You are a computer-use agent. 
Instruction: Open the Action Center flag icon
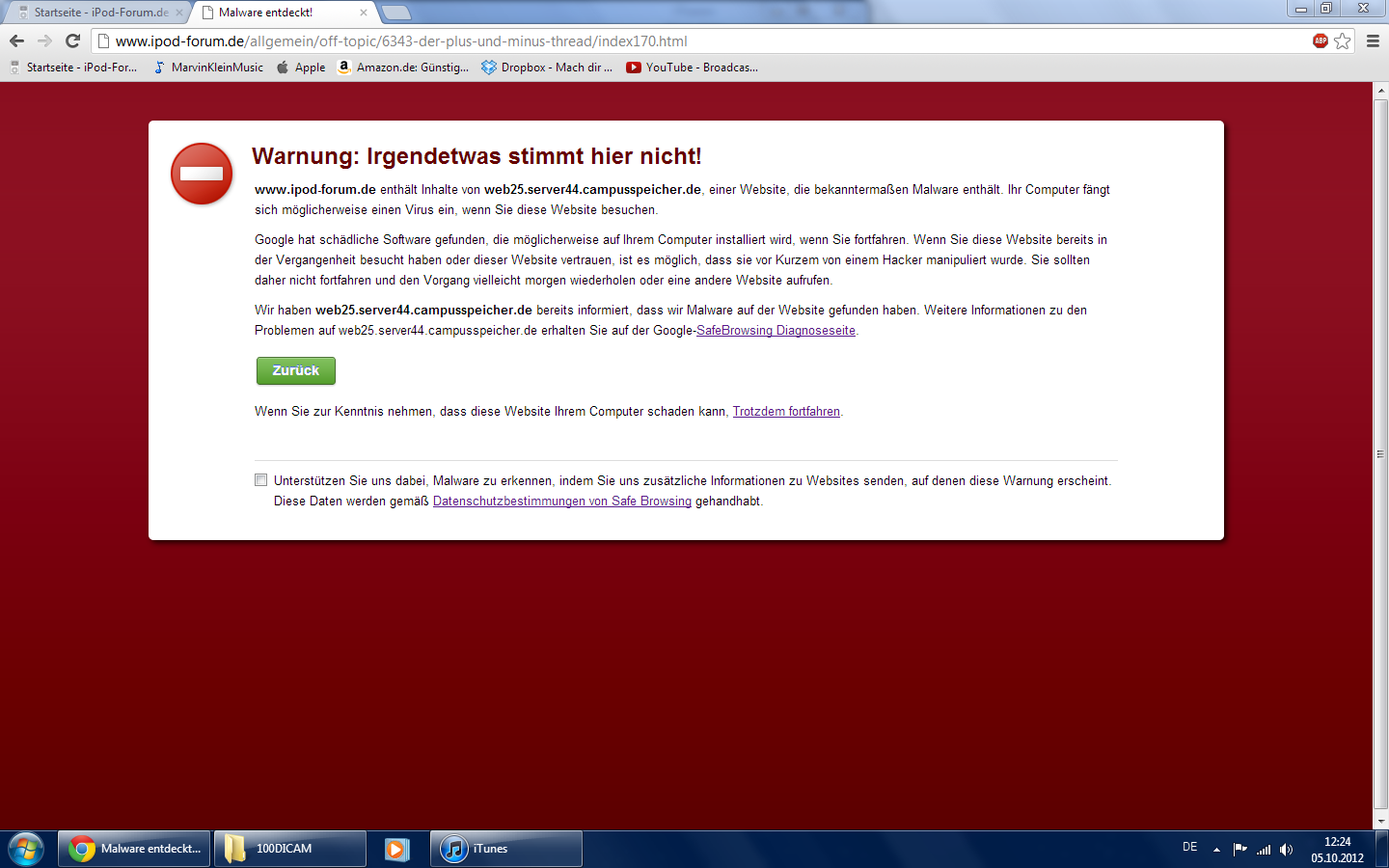(1240, 850)
